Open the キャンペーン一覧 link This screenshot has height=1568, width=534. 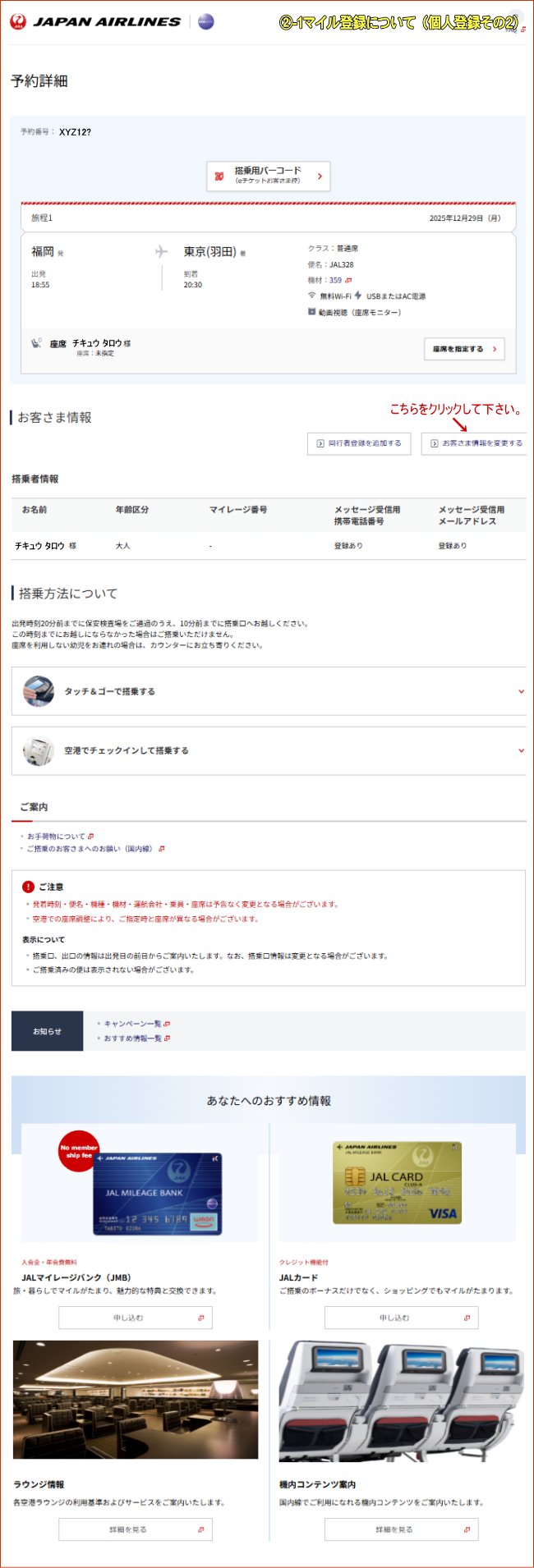click(x=132, y=1024)
